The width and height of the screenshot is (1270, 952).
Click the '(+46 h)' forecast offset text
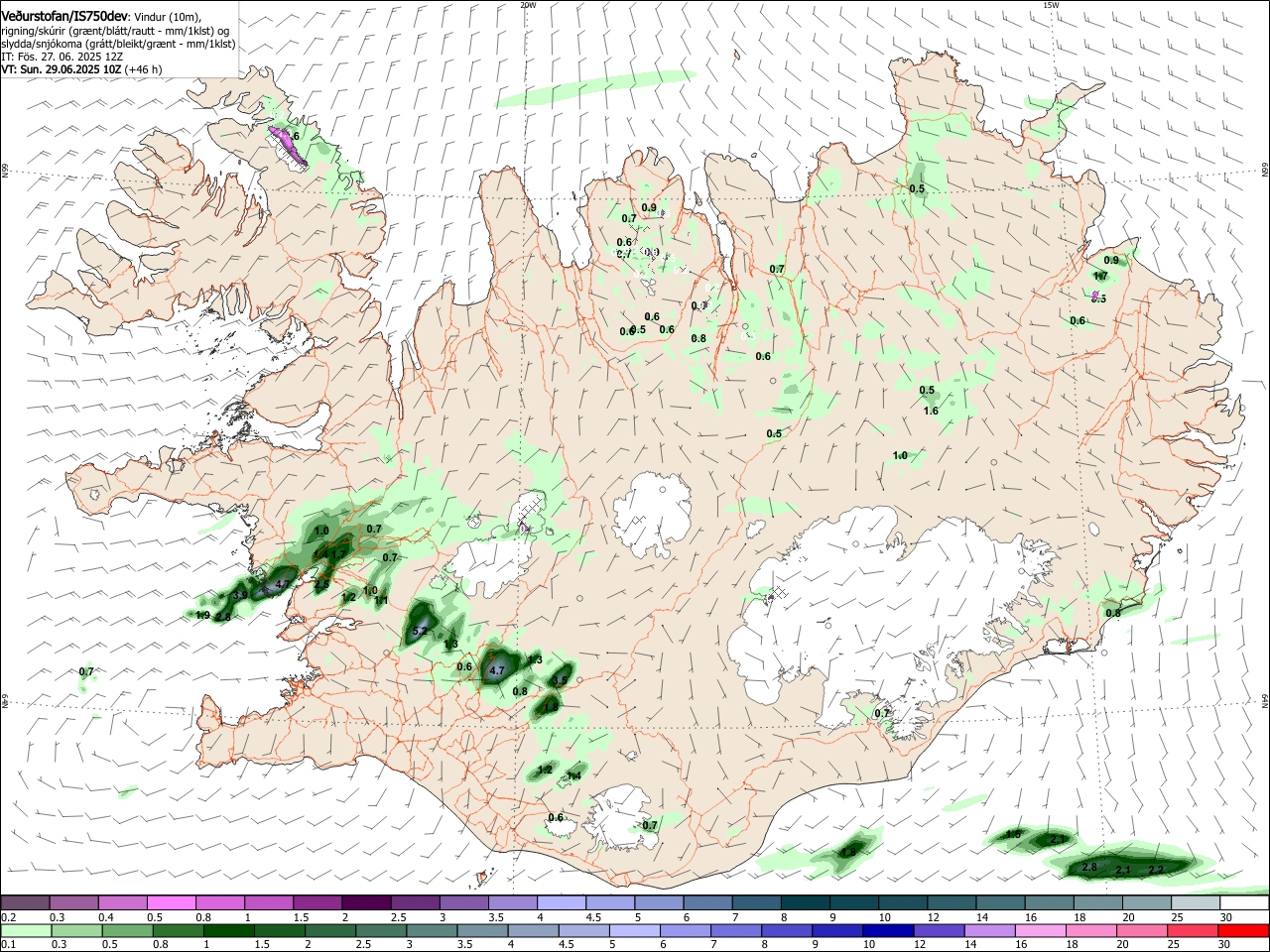[x=144, y=69]
